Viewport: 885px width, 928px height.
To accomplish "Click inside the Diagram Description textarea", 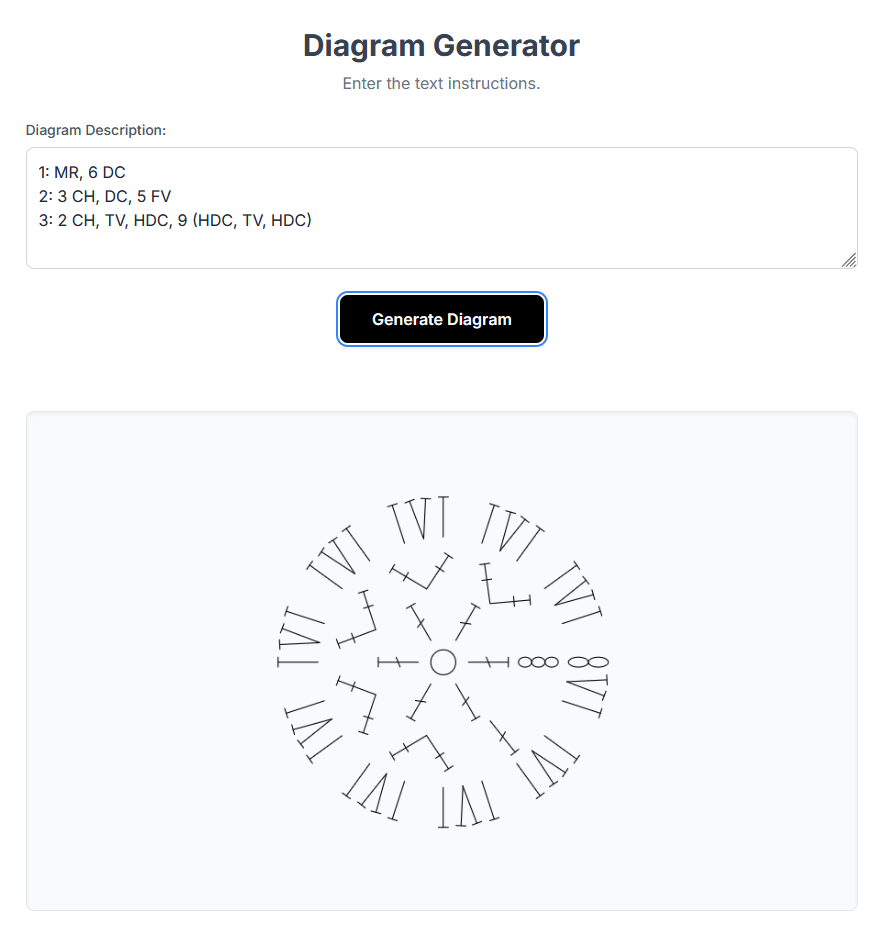I will click(x=440, y=205).
